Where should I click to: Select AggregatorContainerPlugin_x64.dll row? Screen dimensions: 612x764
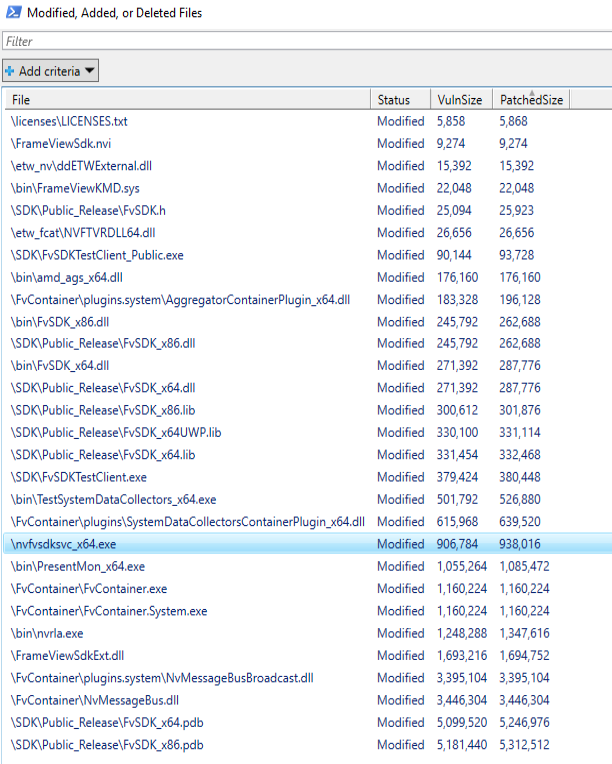[x=308, y=300]
